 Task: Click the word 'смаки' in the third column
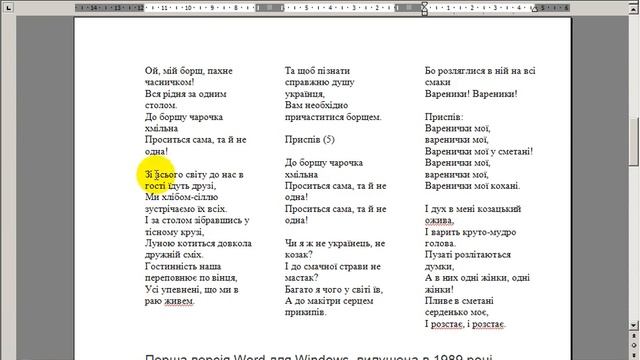coord(438,82)
